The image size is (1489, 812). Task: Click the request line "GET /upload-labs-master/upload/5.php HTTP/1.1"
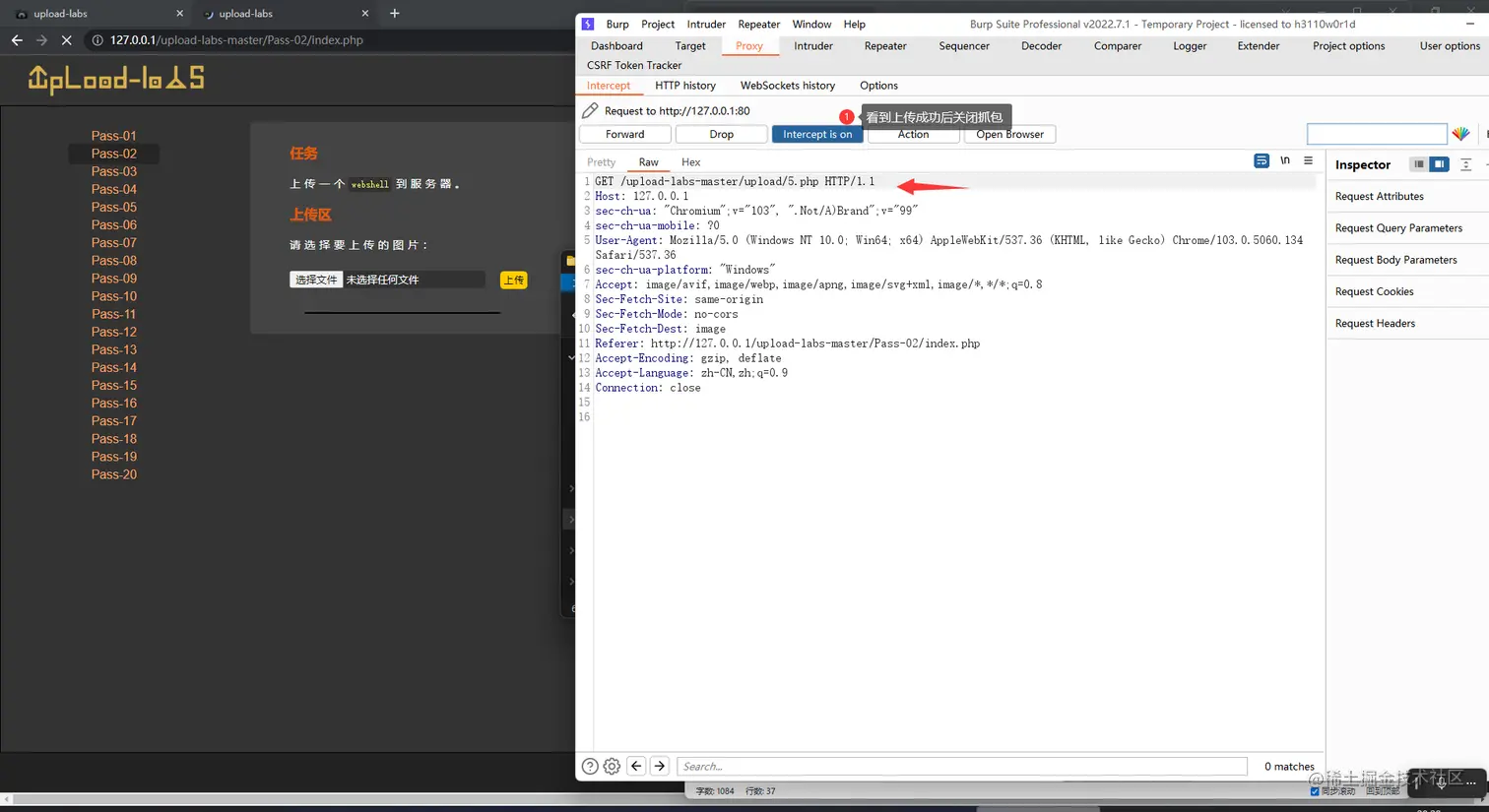click(735, 181)
